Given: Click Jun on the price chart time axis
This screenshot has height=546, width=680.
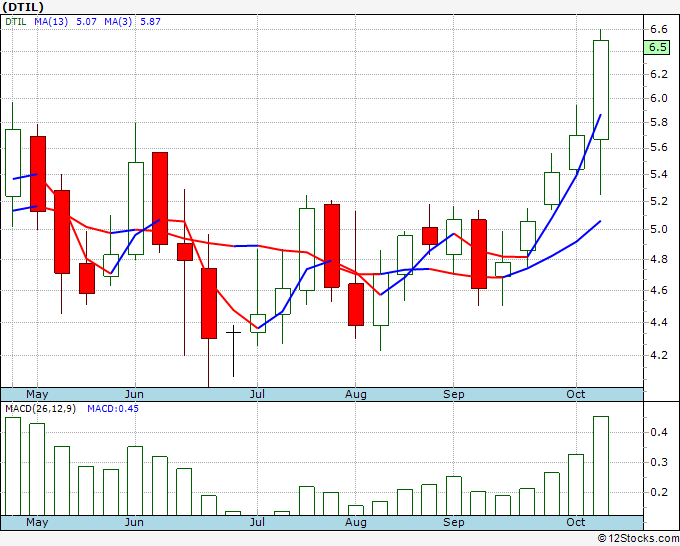Looking at the screenshot, I should pyautogui.click(x=134, y=394).
